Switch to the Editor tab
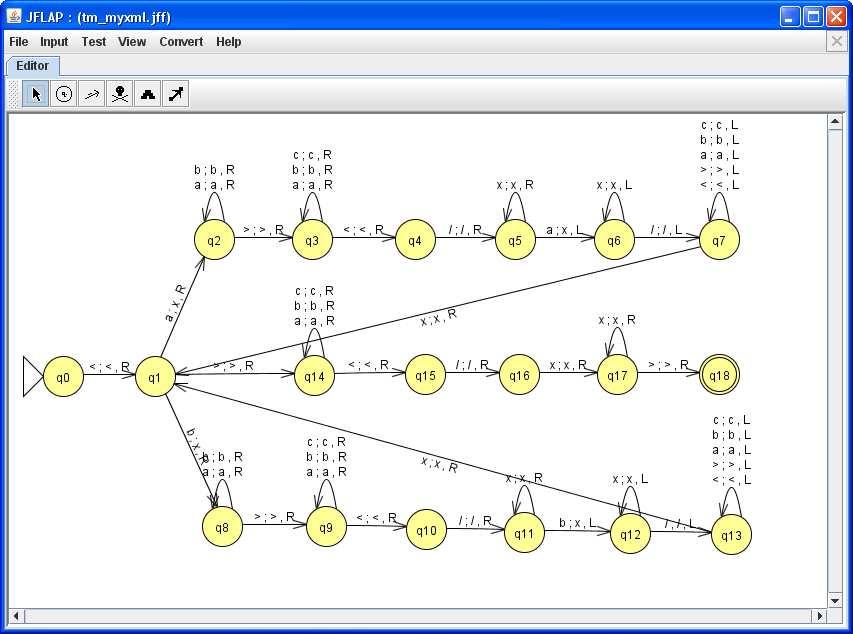 (x=33, y=66)
